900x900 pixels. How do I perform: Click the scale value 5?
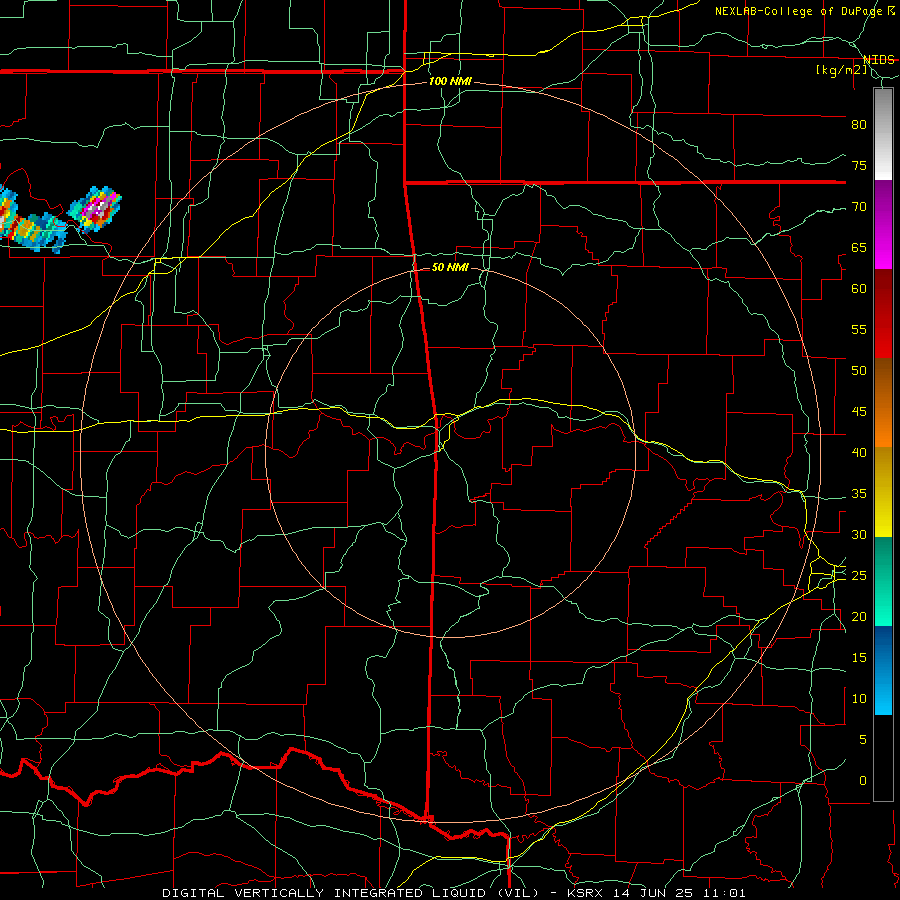tap(863, 739)
